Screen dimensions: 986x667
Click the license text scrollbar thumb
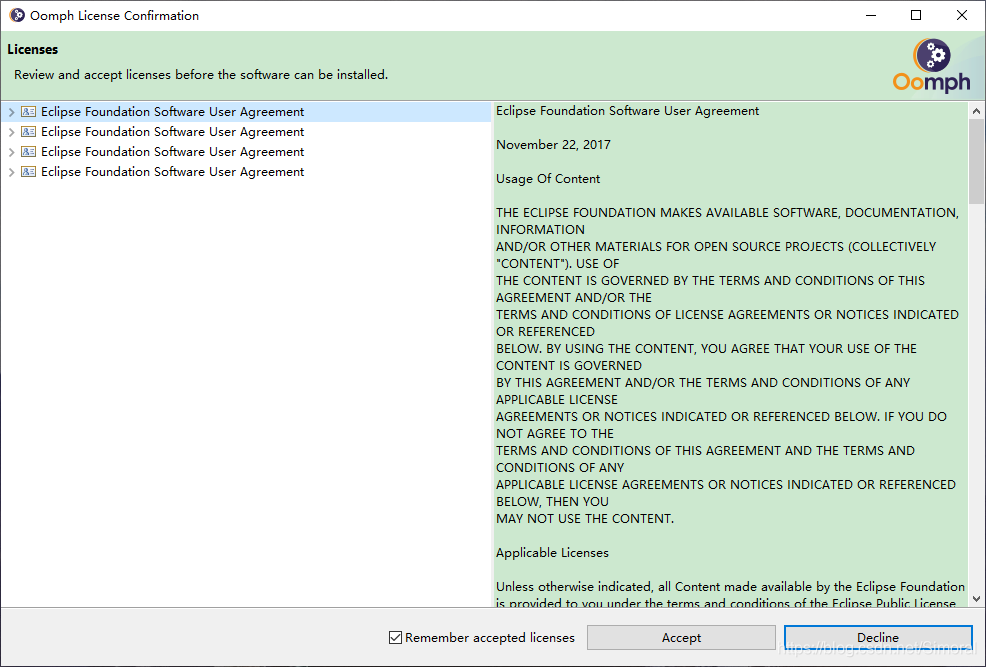pyautogui.click(x=976, y=162)
